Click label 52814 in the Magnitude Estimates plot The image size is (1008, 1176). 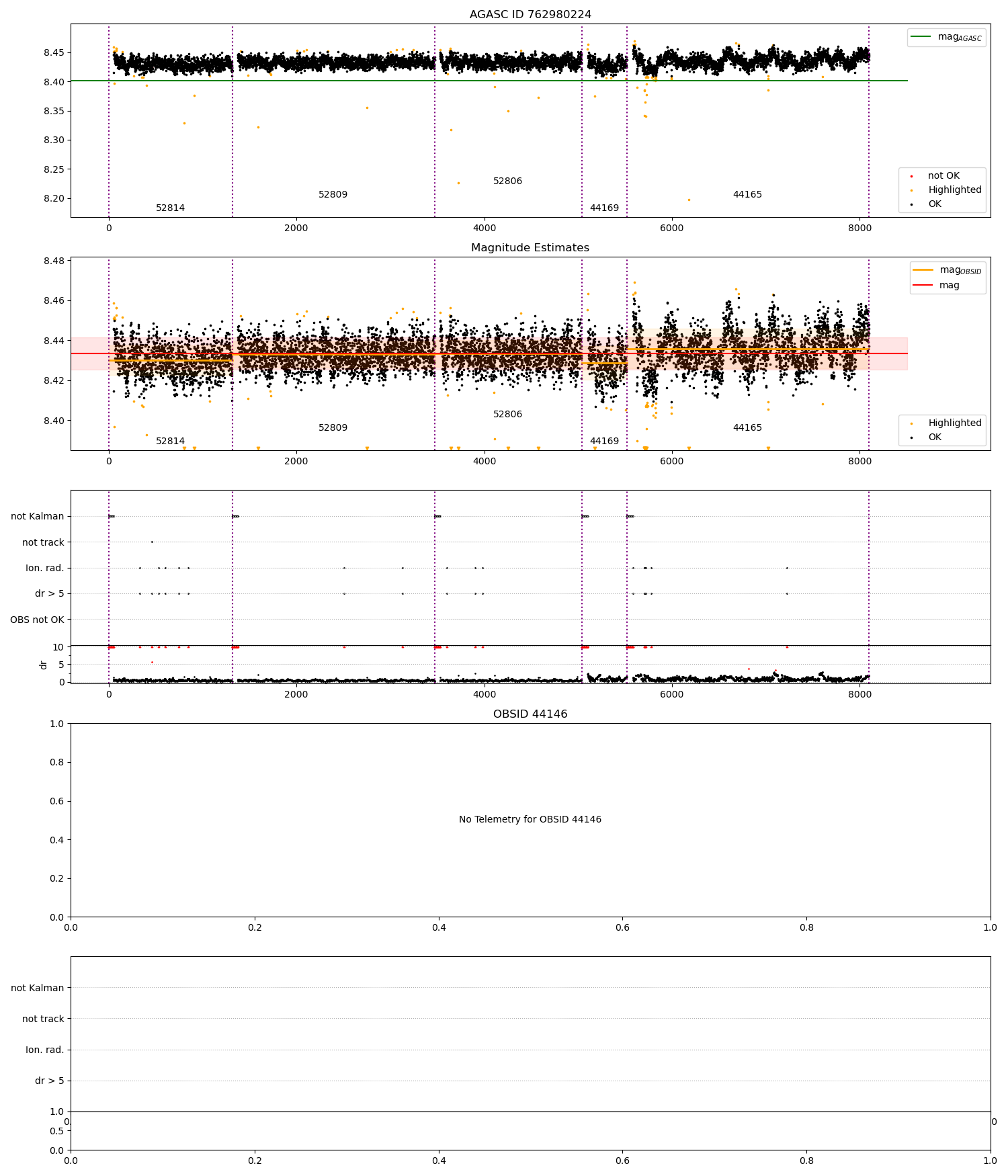coord(171,442)
